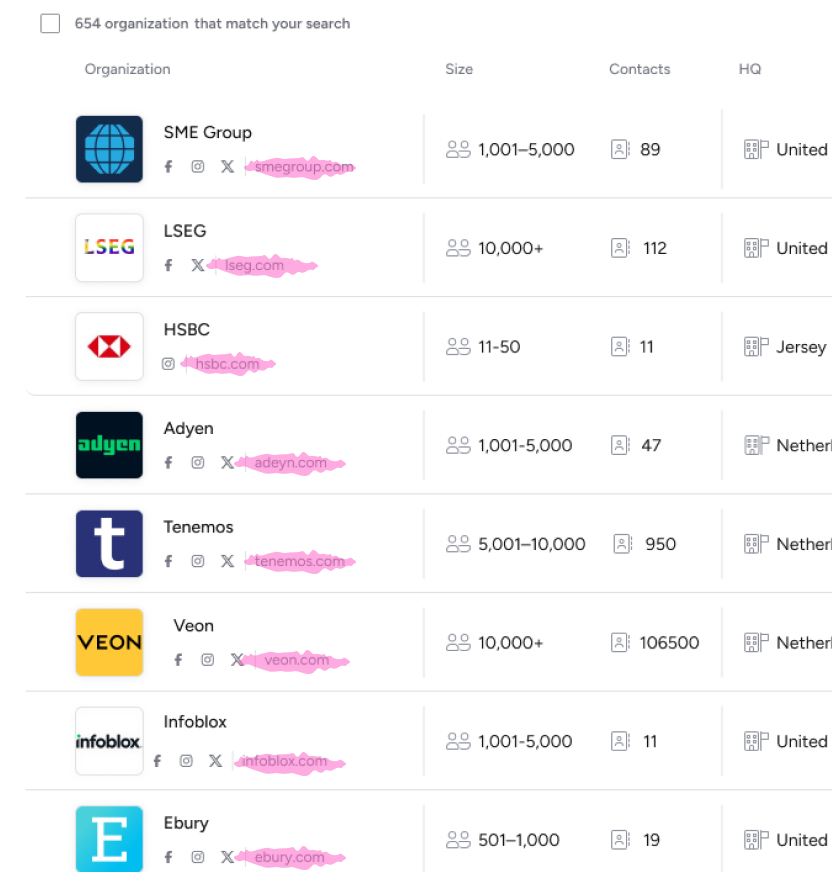Click the contacts icon in the LSEG row
The height and width of the screenshot is (872, 832).
(x=620, y=248)
